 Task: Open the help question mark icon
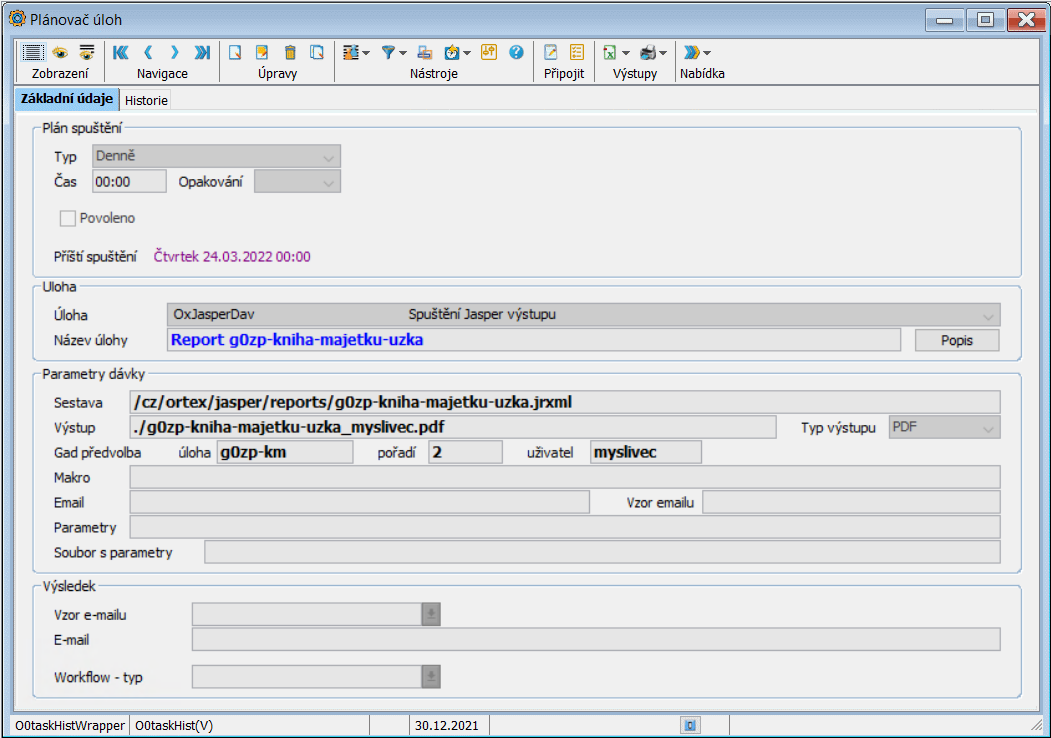516,53
